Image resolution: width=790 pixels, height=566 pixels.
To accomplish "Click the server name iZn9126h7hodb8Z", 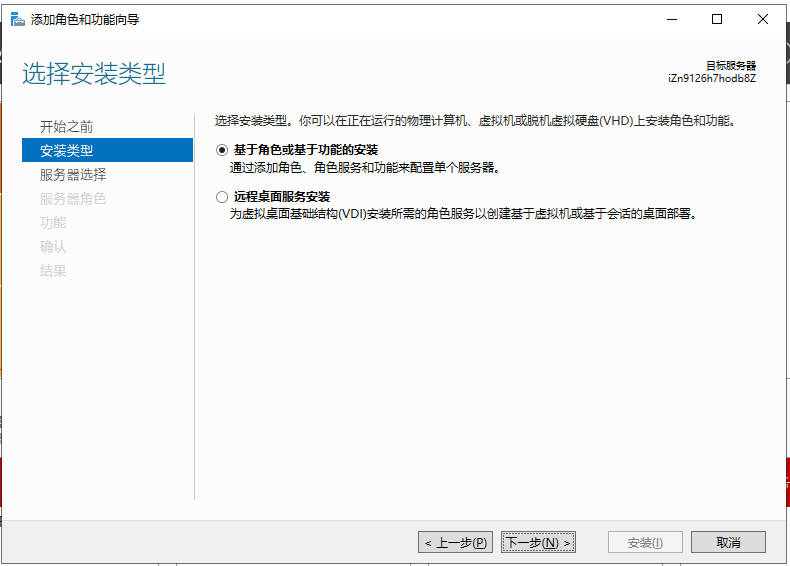I will (712, 79).
